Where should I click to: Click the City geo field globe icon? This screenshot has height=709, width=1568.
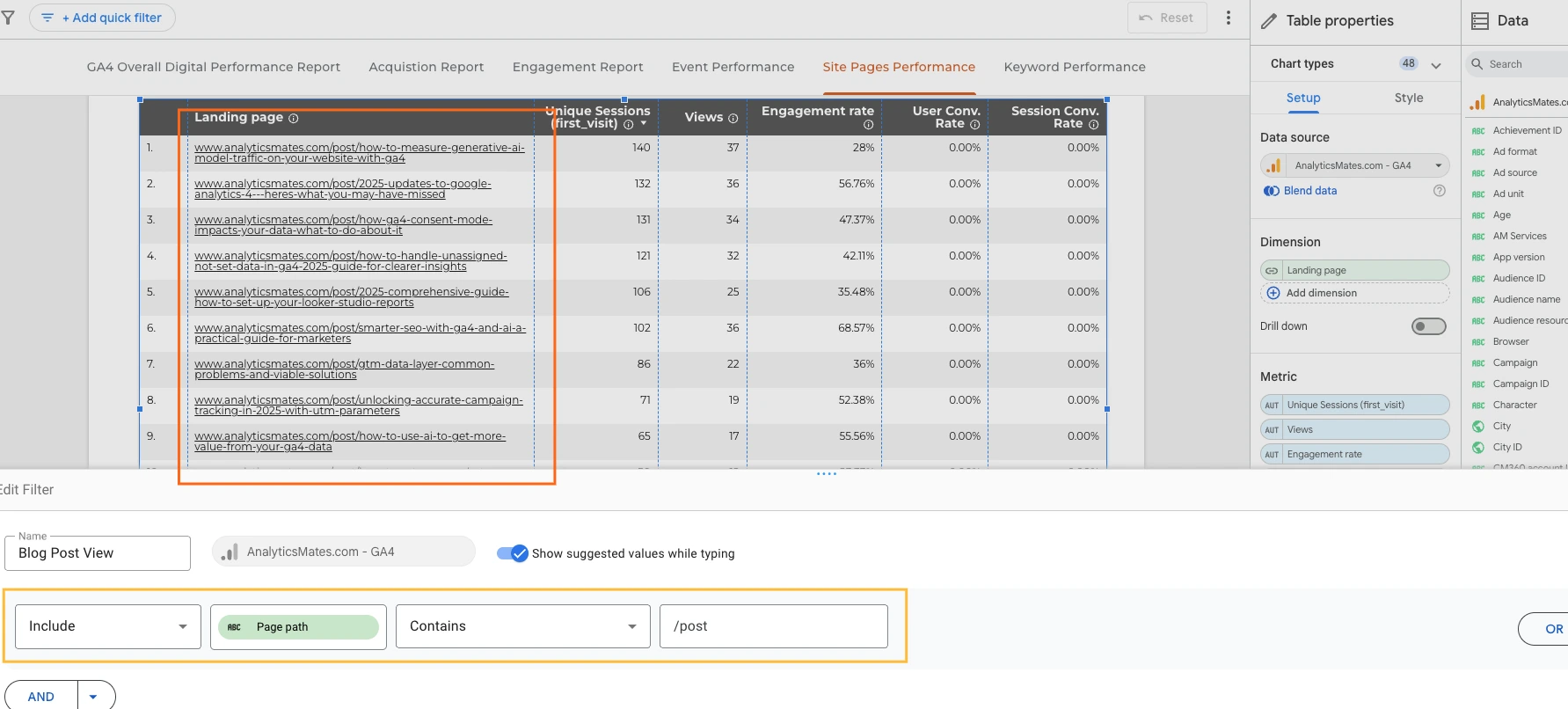(1478, 426)
